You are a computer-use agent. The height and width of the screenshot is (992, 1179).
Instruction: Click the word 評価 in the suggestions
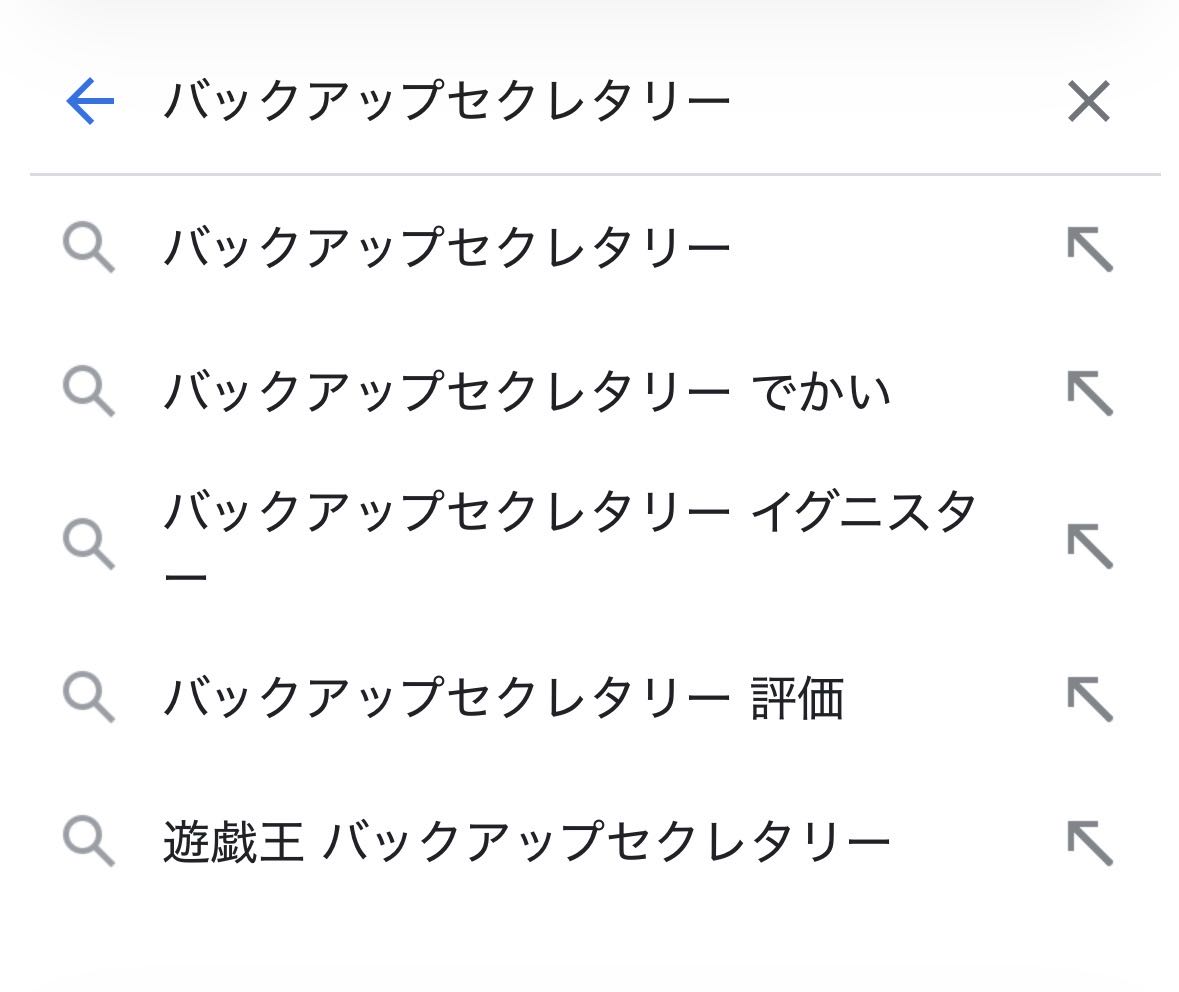[x=797, y=697]
